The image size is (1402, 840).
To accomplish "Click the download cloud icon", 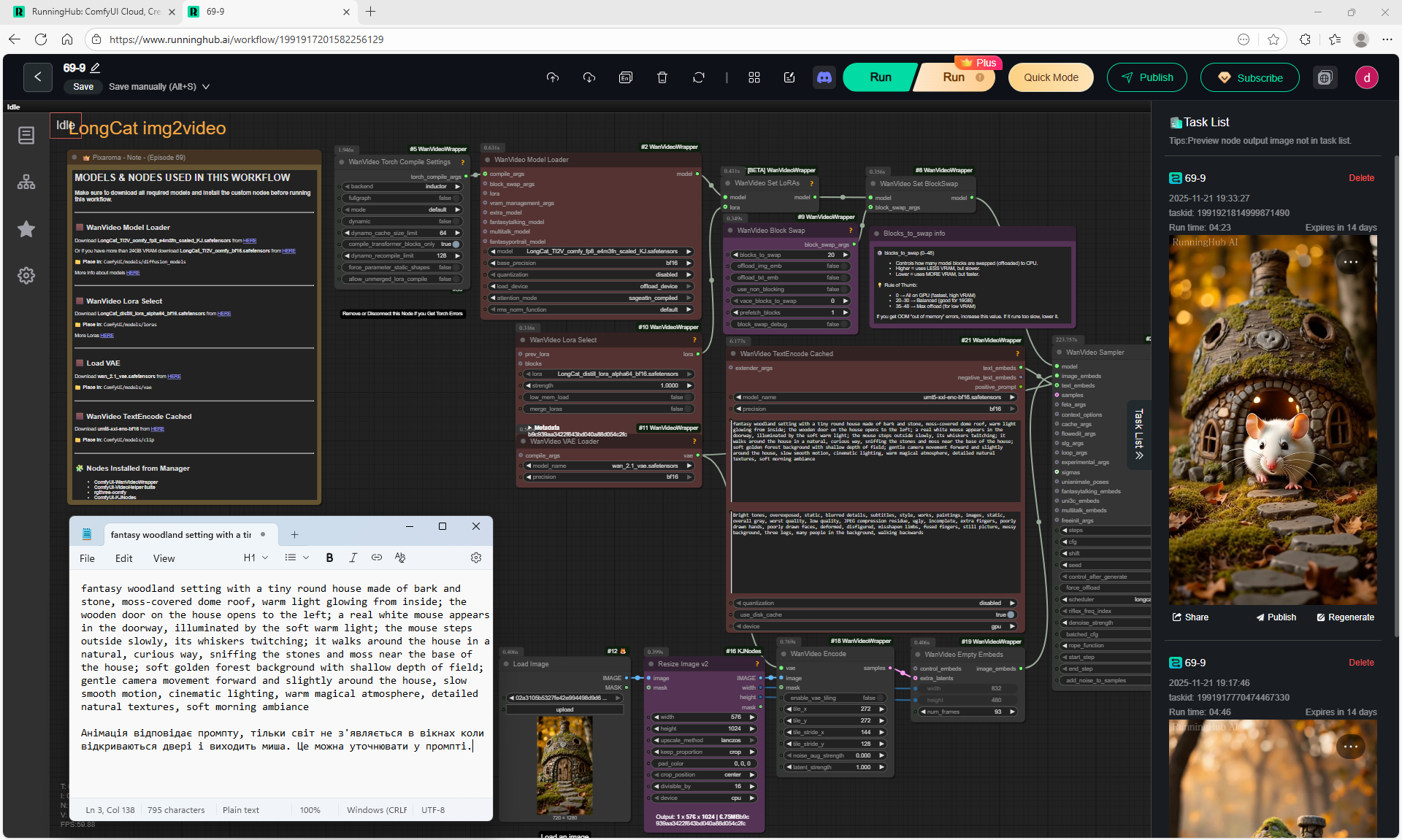I will point(589,77).
